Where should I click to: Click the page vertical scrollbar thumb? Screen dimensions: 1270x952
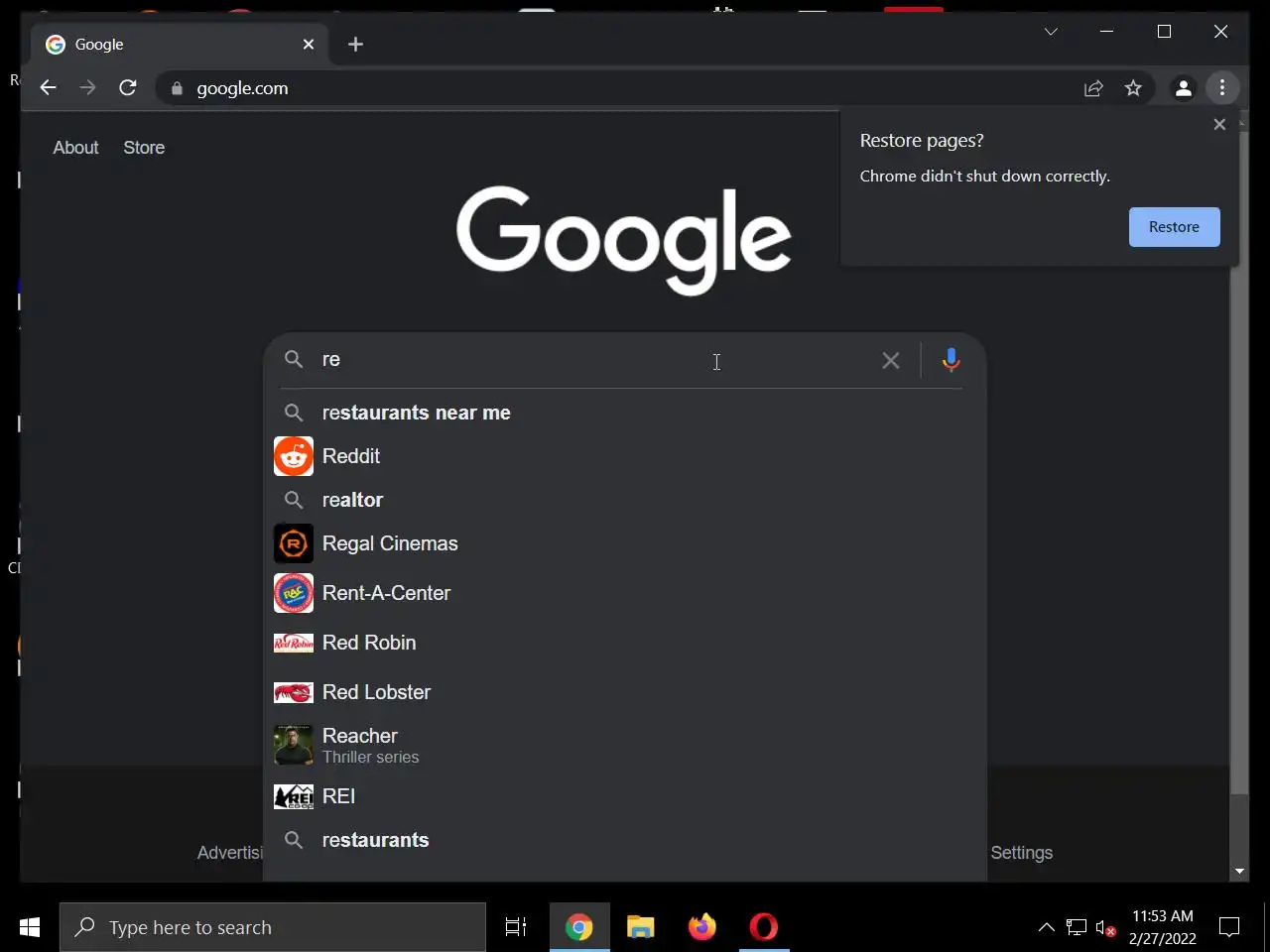tap(1239, 461)
